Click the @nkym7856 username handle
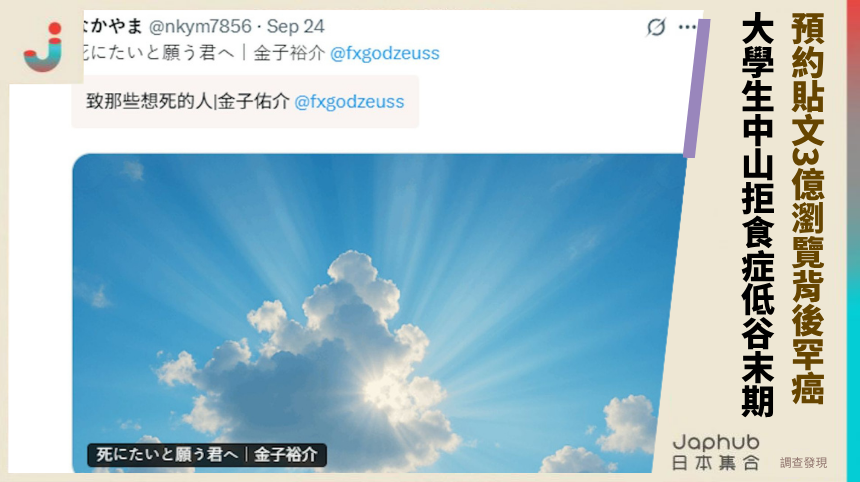The image size is (860, 482). tap(200, 26)
